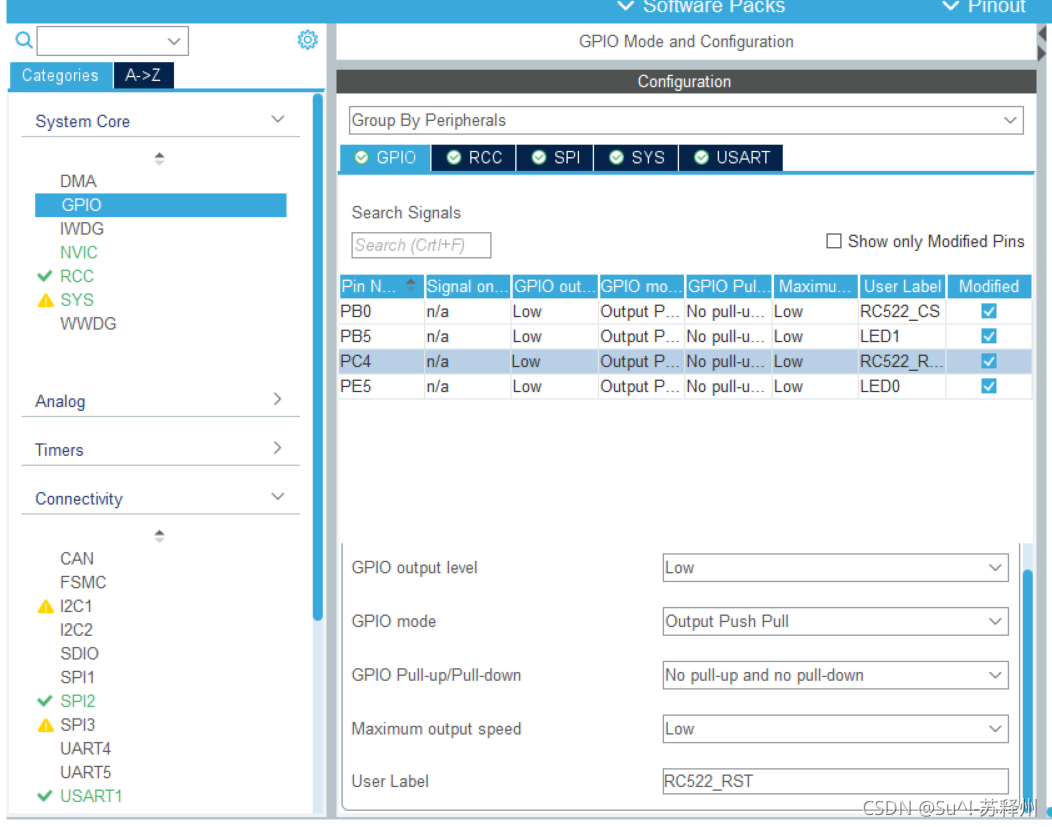Click the SPI3 warning triangle icon
Screen dimensions: 1052x827
(45, 725)
